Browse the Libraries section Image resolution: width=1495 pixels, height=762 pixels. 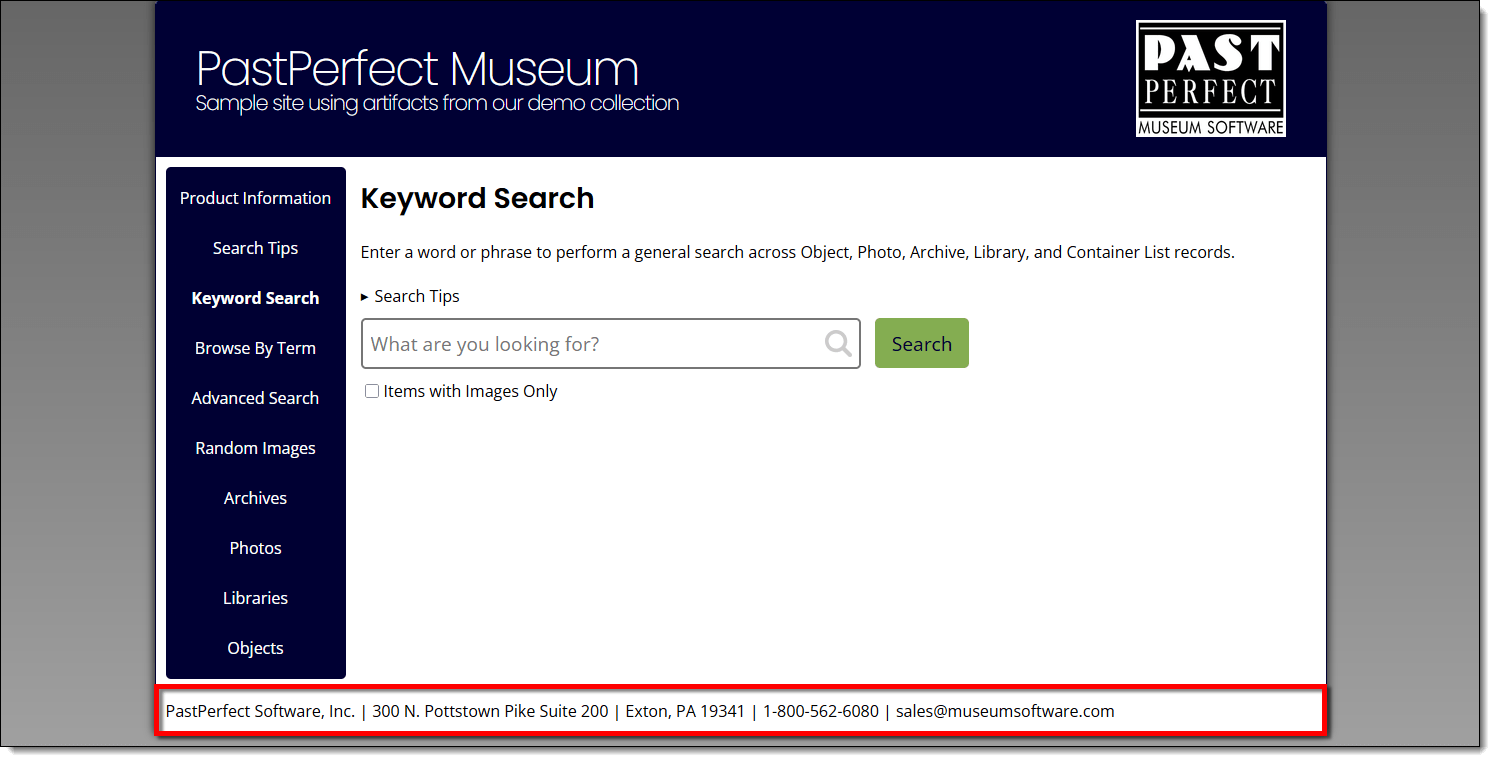click(255, 598)
